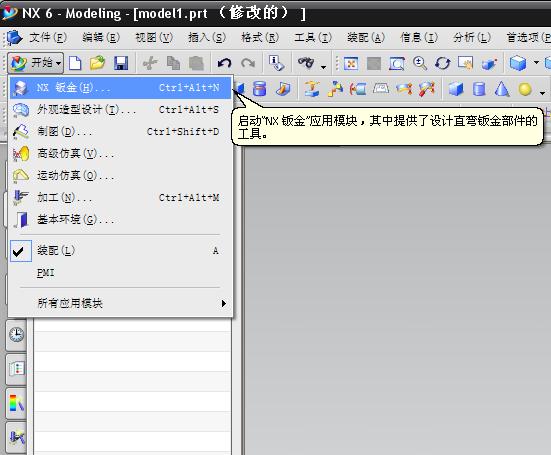Click the object information icon
Viewport: 551px width, 455px height.
pyautogui.click(x=276, y=63)
